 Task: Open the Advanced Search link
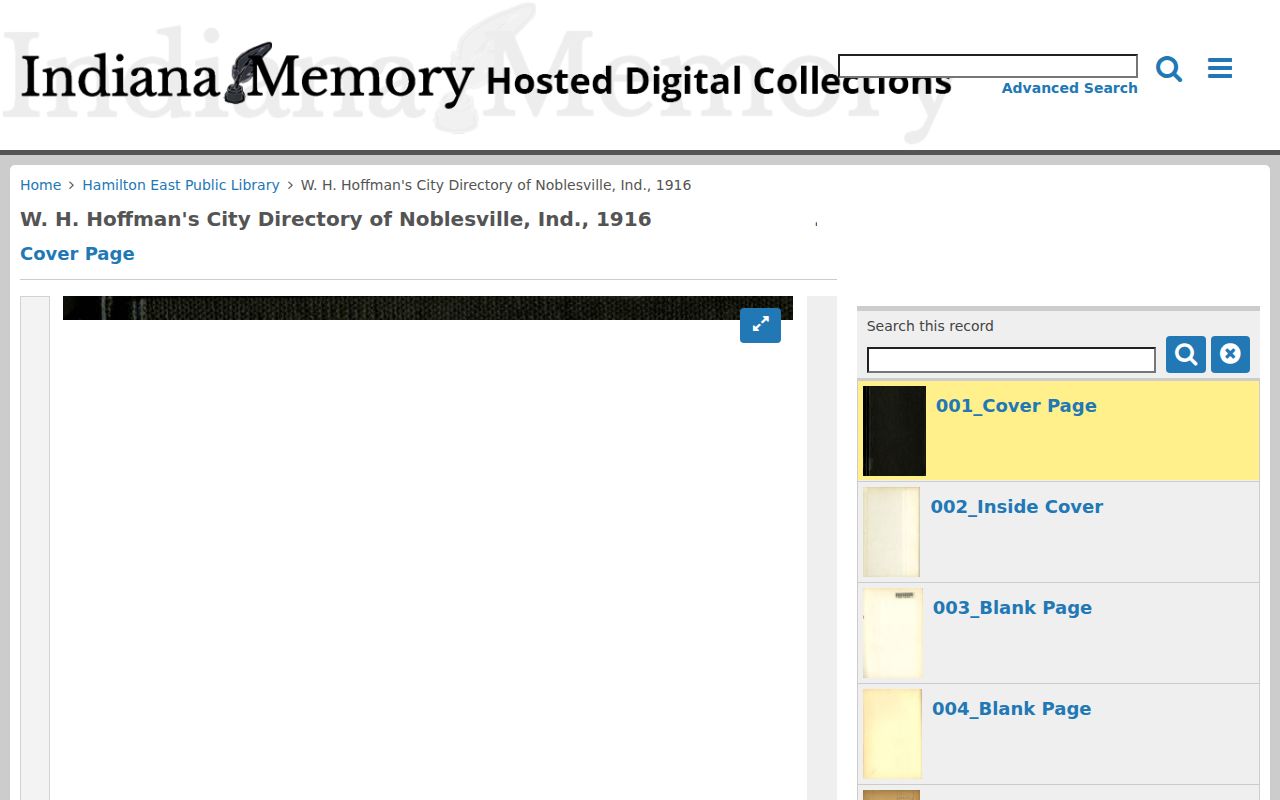point(1069,88)
